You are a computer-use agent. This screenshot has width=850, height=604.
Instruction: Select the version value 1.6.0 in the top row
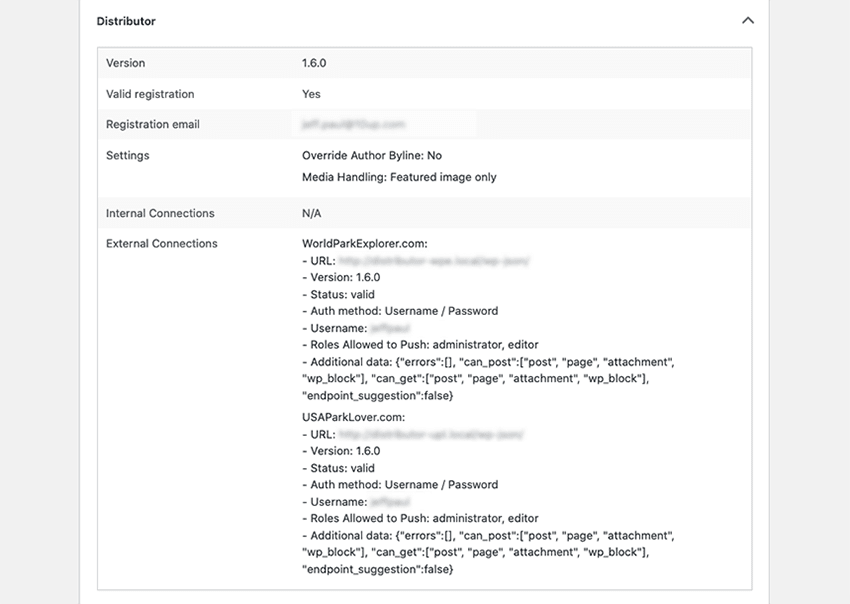click(314, 63)
